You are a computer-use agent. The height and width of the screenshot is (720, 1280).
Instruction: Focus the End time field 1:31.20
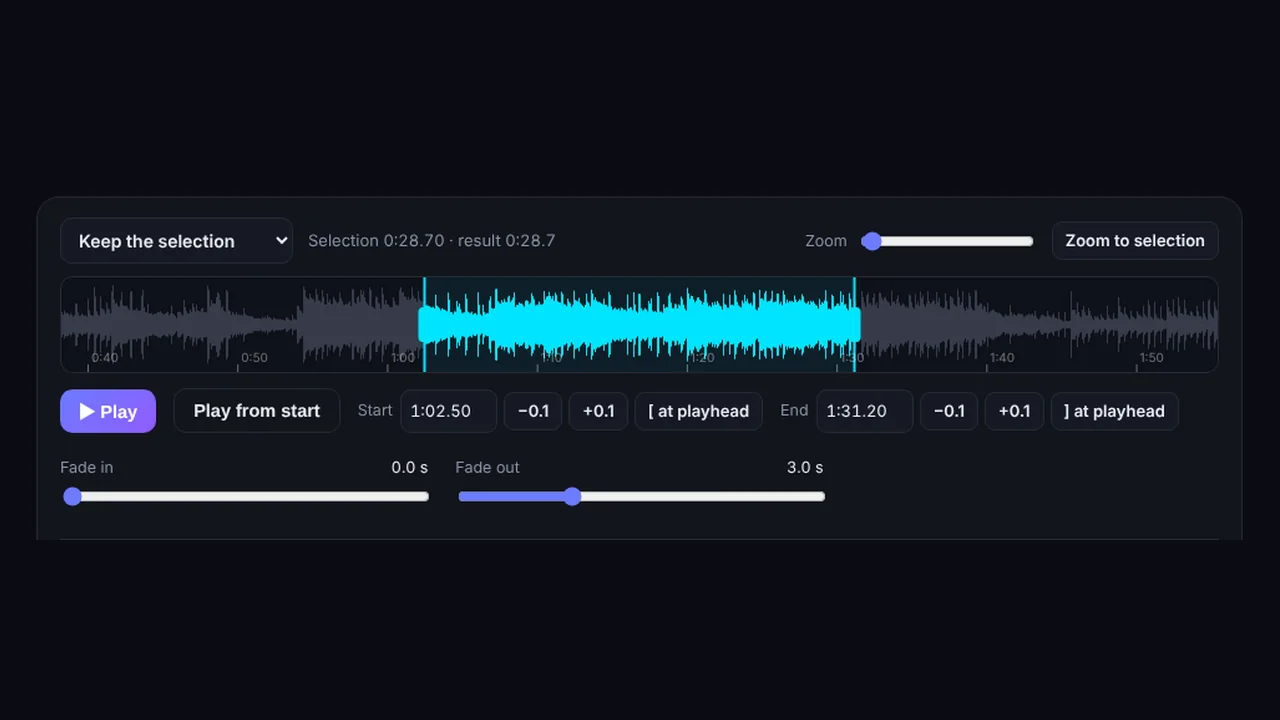pyautogui.click(x=865, y=411)
